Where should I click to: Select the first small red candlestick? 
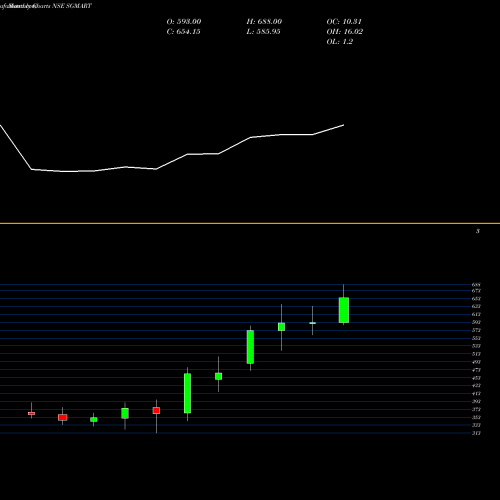coord(31,413)
